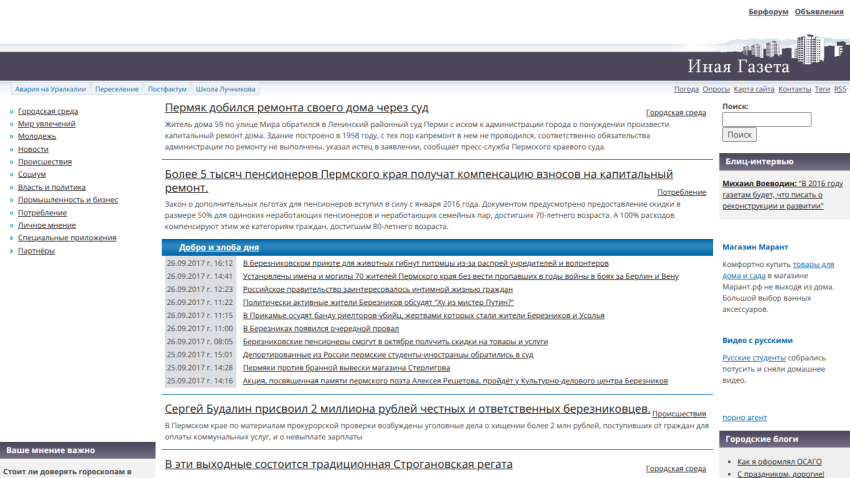Screen dimensions: 850x478
Task: Open news about Депортированные студенты-иностранцы
Action: point(388,354)
